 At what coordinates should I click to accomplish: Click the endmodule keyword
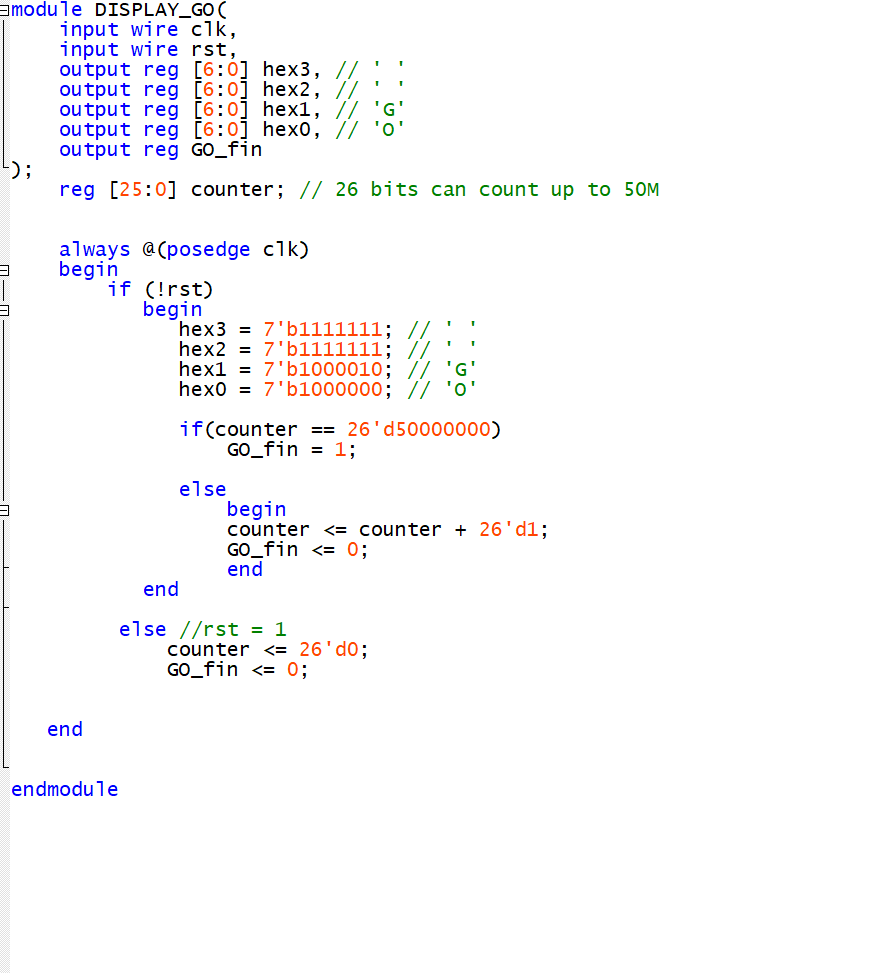[x=65, y=790]
